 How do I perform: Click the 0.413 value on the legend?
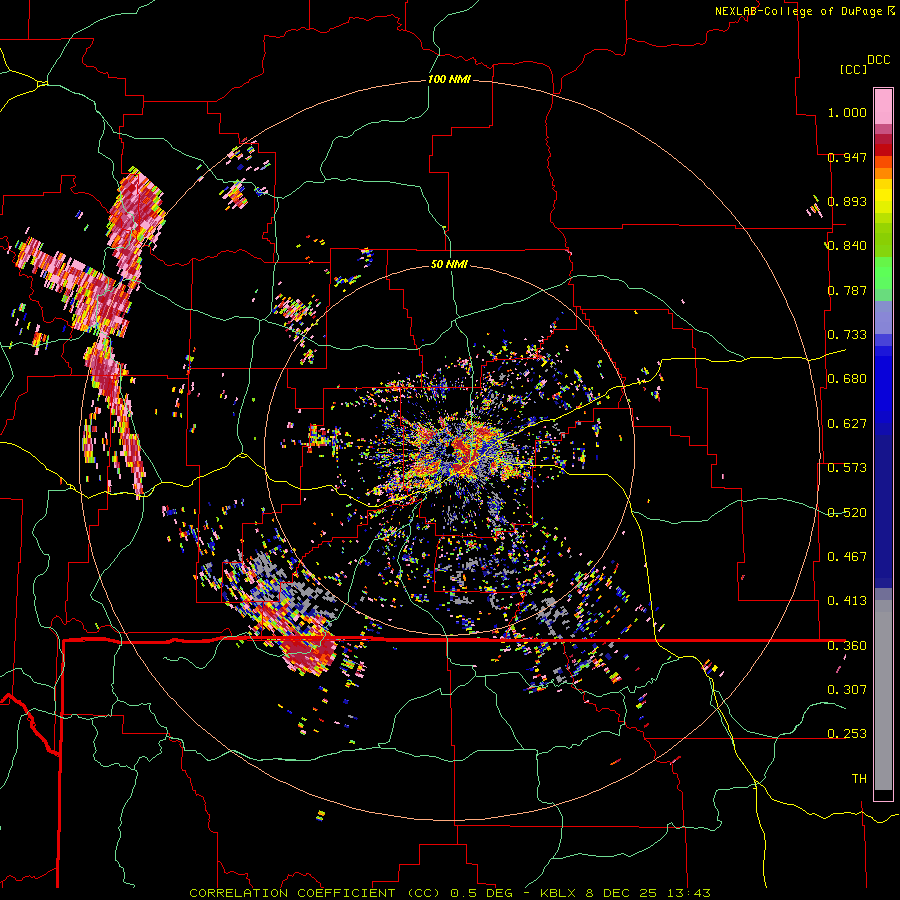click(x=847, y=601)
